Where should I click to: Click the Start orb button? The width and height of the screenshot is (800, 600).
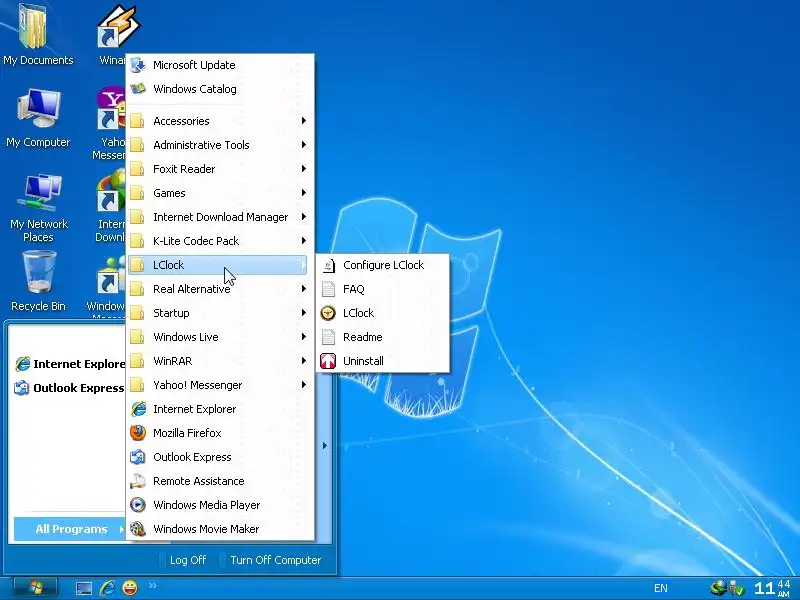pyautogui.click(x=36, y=588)
